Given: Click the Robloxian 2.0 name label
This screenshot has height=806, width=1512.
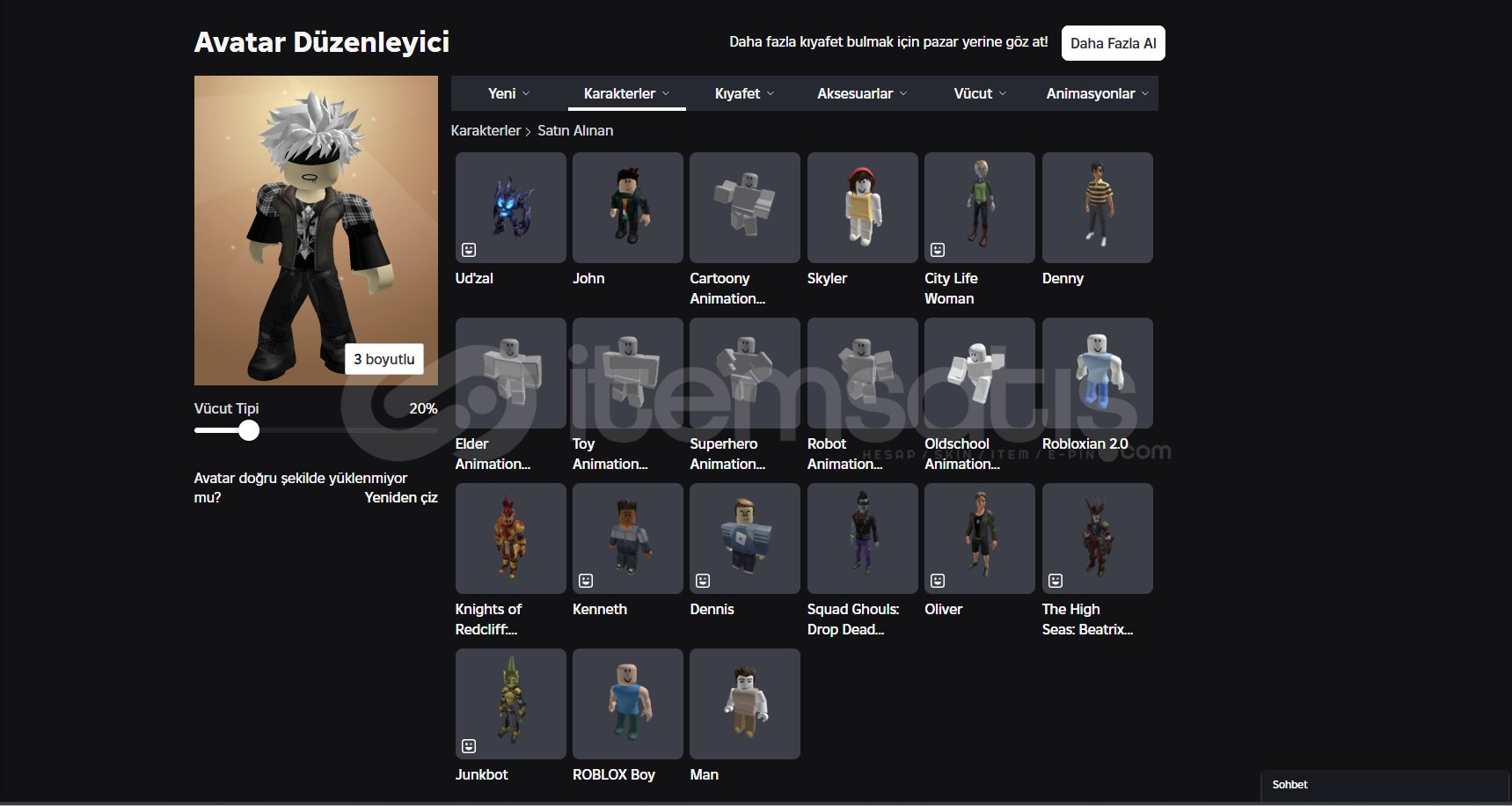Looking at the screenshot, I should (1085, 443).
